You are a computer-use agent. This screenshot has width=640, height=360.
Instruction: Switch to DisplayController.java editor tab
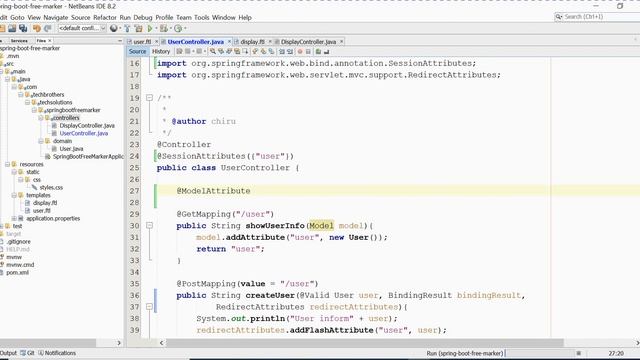[308, 42]
